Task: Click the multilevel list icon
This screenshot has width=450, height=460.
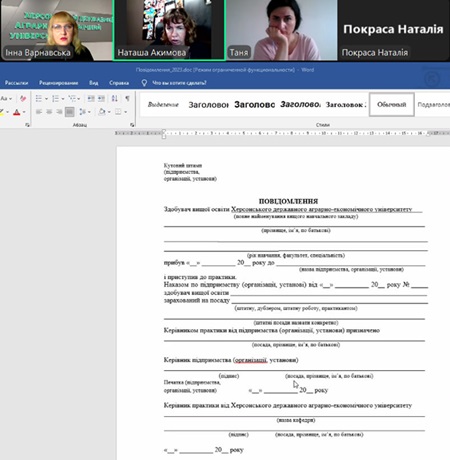Action: [x=72, y=98]
